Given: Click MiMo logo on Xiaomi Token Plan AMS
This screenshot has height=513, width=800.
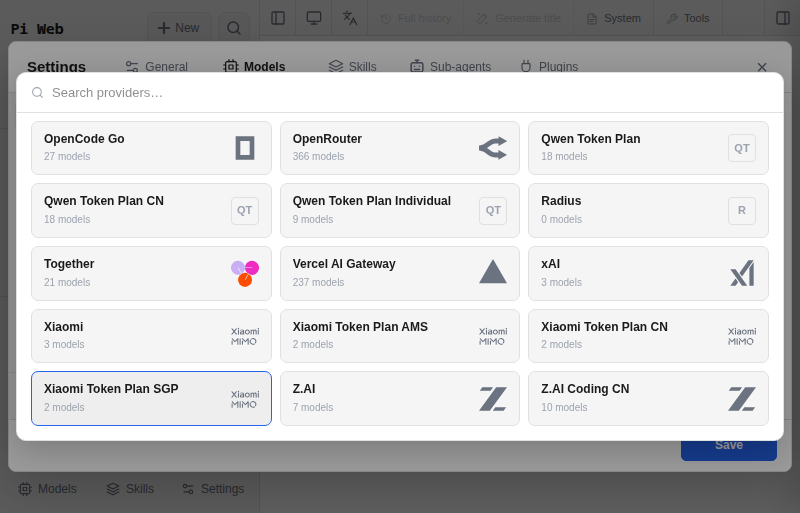Looking at the screenshot, I should click(493, 336).
